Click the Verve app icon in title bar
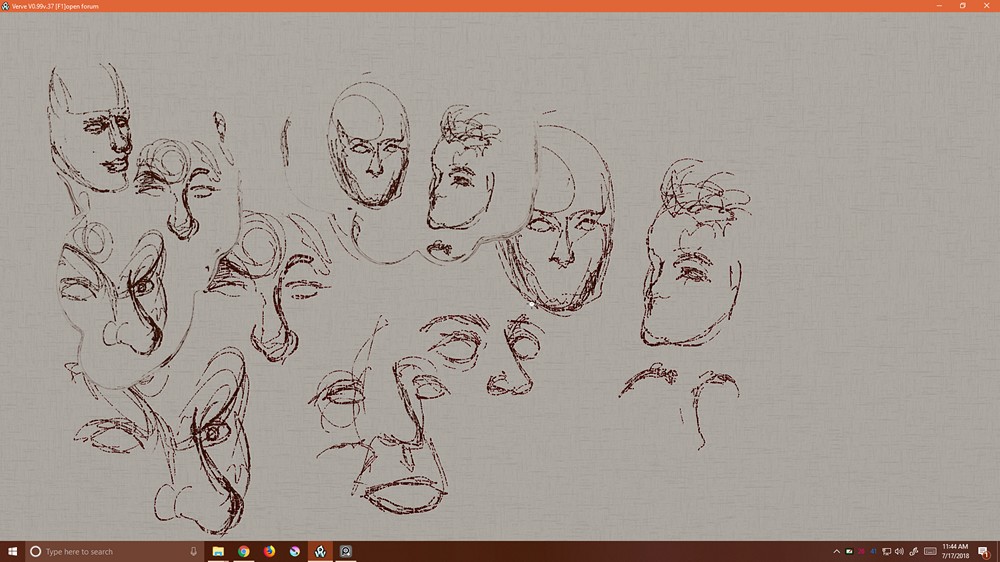Screen dimensions: 1000x562 pyautogui.click(x=5, y=6)
